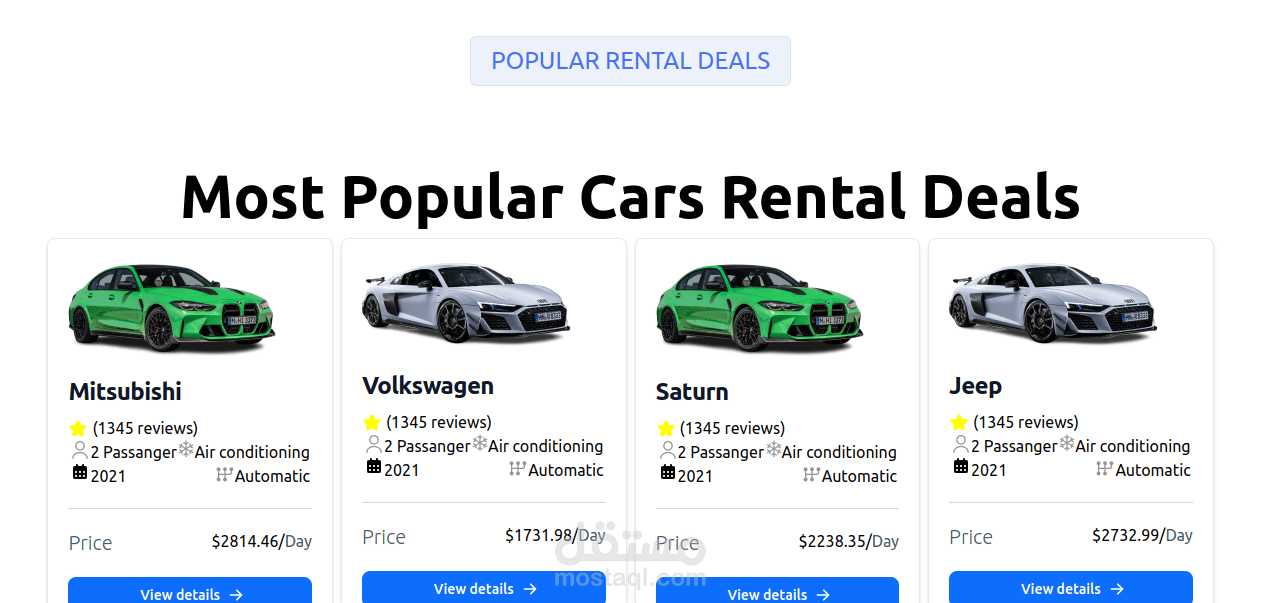The width and height of the screenshot is (1262, 603).
Task: Click the calendar icon on Jeep card
Action: point(960,467)
